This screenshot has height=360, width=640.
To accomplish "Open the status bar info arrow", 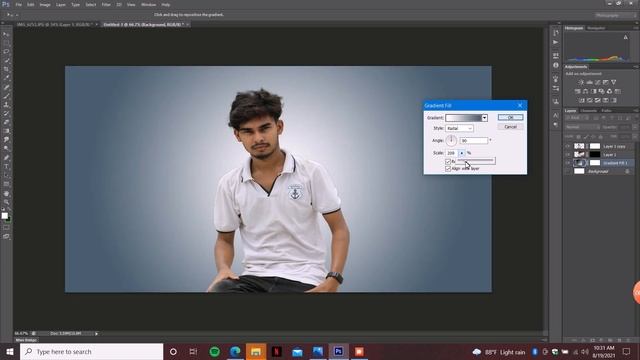I will (97, 334).
